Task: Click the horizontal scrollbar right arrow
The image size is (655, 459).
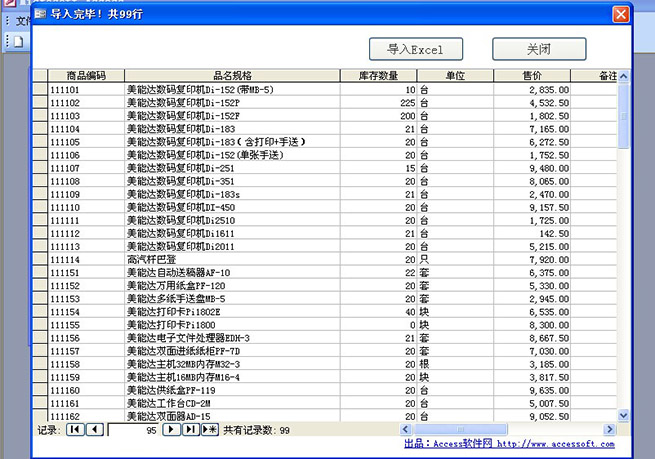Action: [x=609, y=429]
